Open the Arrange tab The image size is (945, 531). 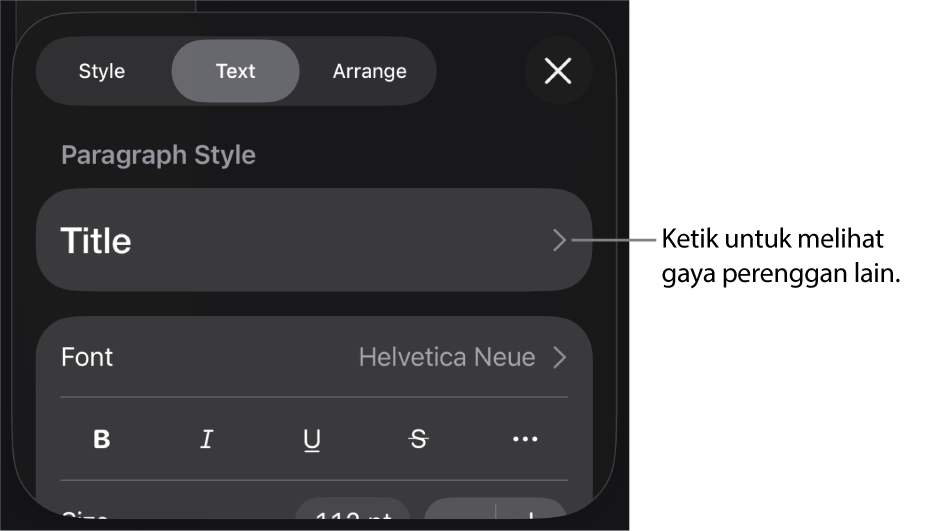369,71
